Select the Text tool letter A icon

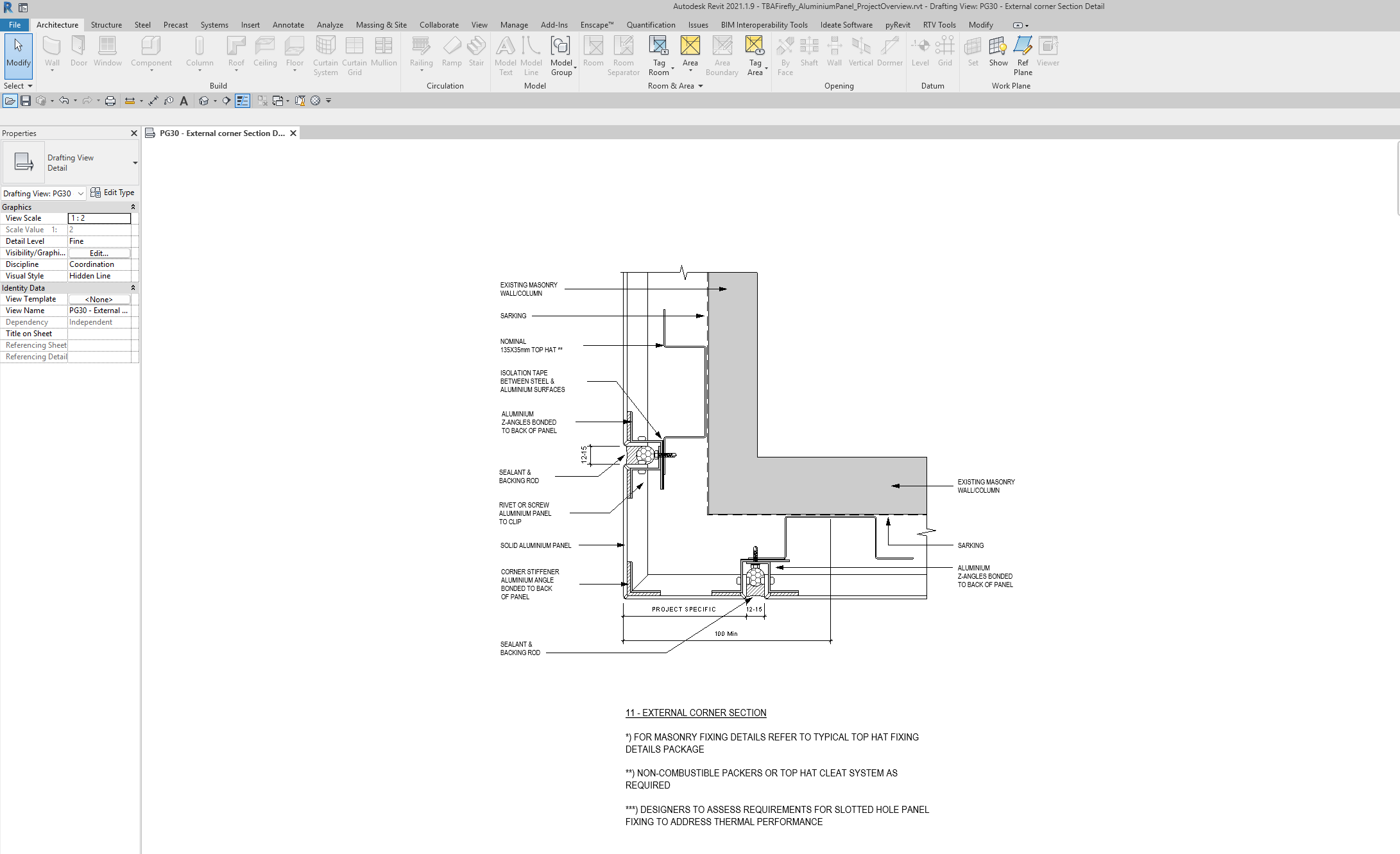184,101
